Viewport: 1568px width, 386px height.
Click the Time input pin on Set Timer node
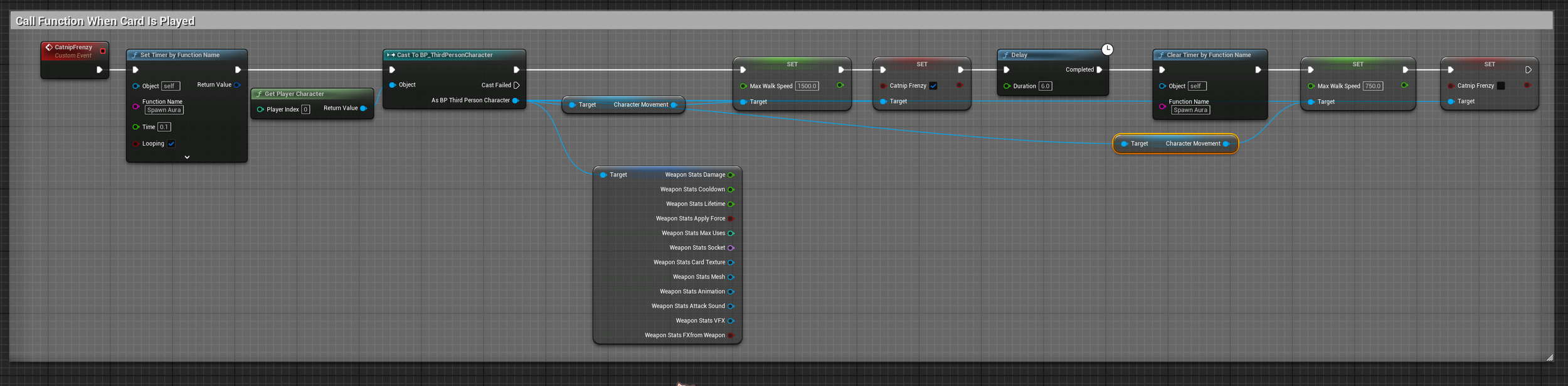click(135, 127)
